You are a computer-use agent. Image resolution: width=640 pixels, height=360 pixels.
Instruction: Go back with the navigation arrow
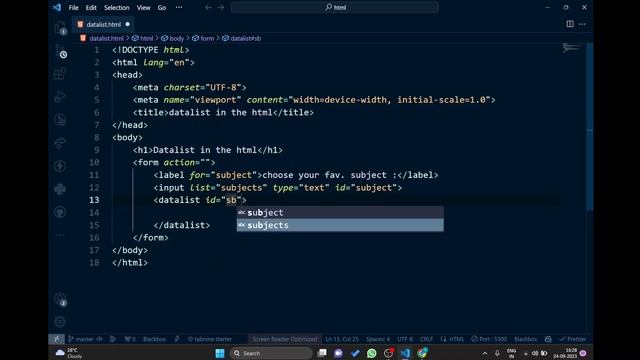click(208, 7)
